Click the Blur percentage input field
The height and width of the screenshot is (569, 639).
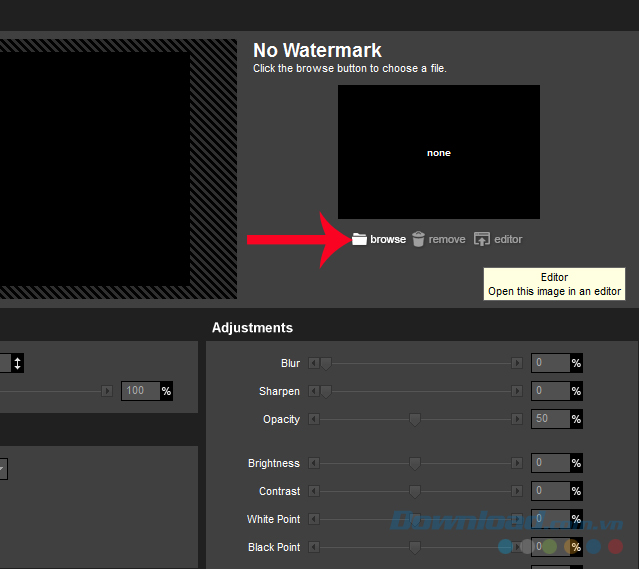pyautogui.click(x=549, y=363)
